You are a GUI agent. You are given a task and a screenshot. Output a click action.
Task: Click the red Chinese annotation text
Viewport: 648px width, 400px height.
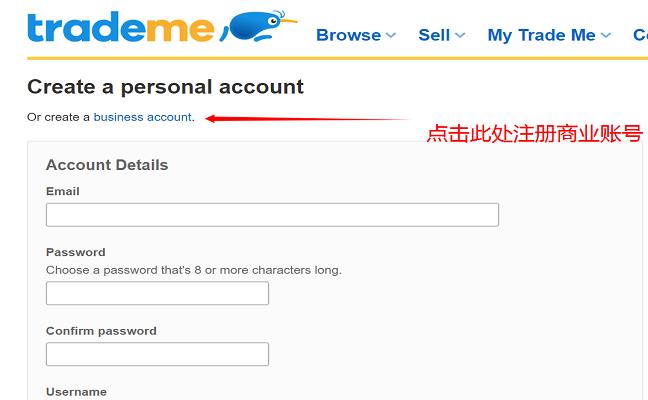pyautogui.click(x=534, y=133)
